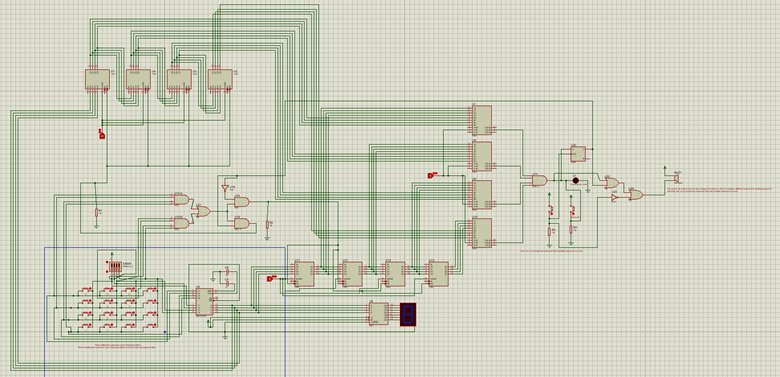The height and width of the screenshot is (377, 780).
Task: Click the buzzer component at the circuit output
Action: click(x=677, y=178)
